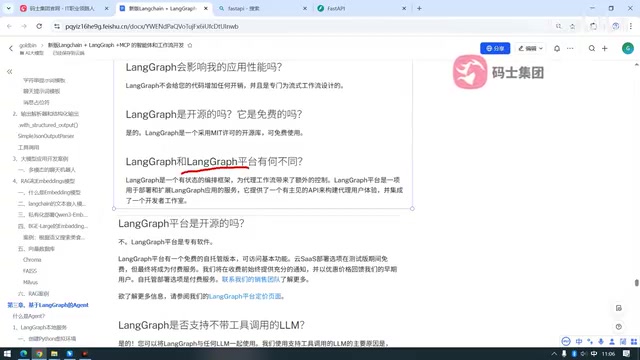The width and height of the screenshot is (640, 360).
Task: Close the fastapi search tab
Action: (x=304, y=8)
